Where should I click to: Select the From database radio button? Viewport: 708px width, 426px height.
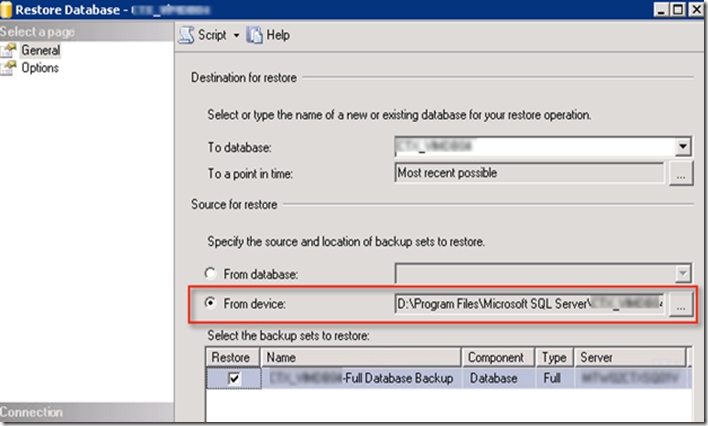point(210,273)
